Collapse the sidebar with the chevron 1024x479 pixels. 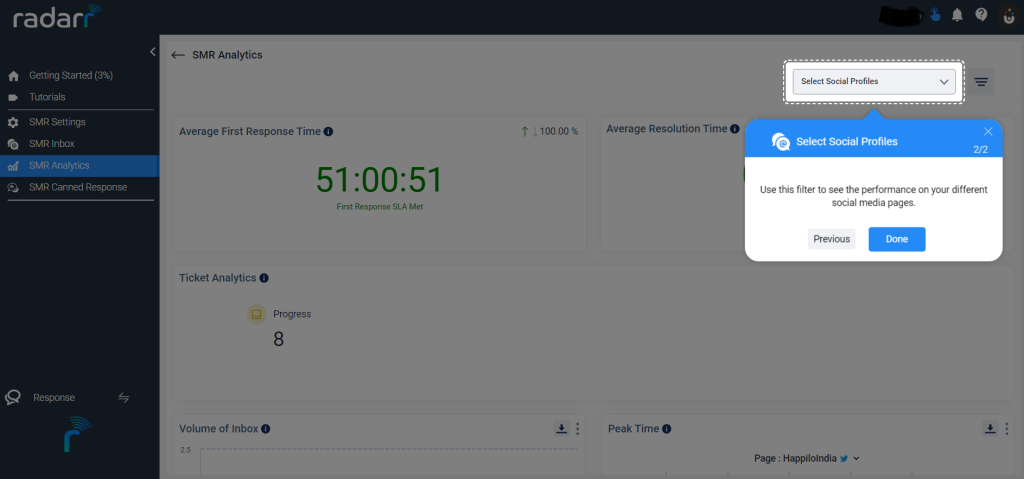152,52
